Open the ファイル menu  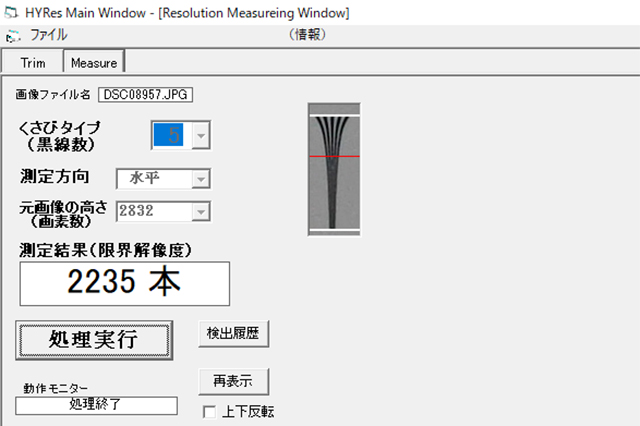pyautogui.click(x=48, y=35)
